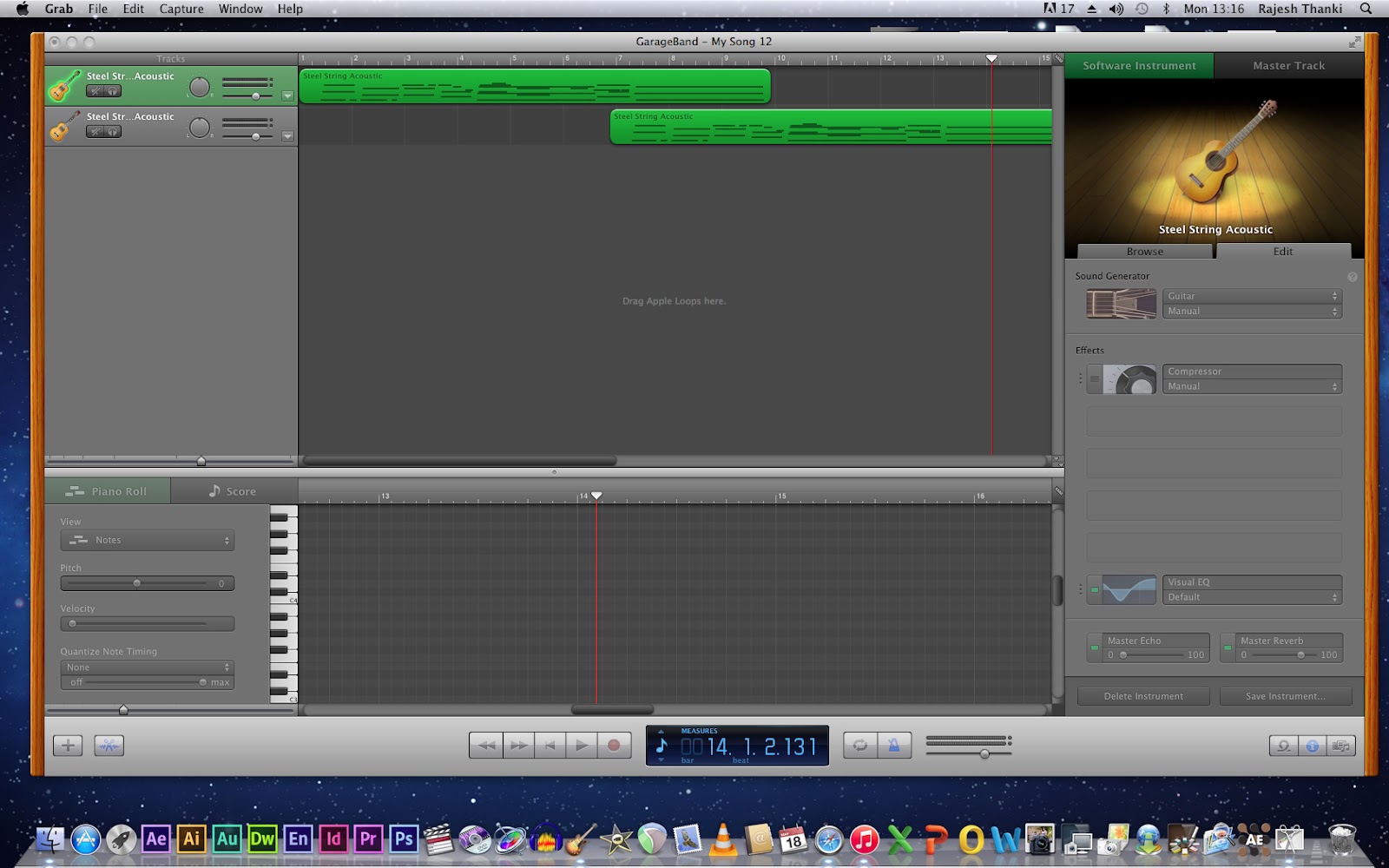Rewind the song
This screenshot has height=868, width=1389.
tap(485, 745)
